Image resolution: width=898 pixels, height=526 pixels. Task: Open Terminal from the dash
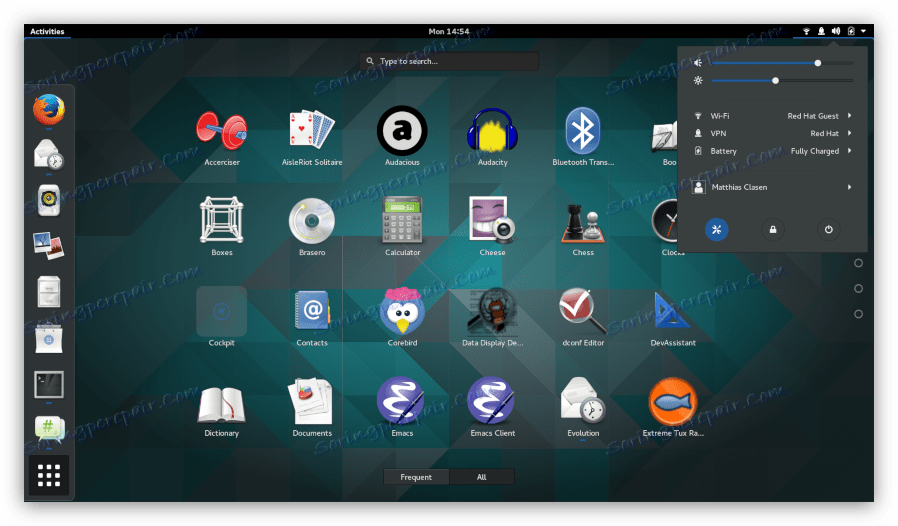pyautogui.click(x=49, y=384)
